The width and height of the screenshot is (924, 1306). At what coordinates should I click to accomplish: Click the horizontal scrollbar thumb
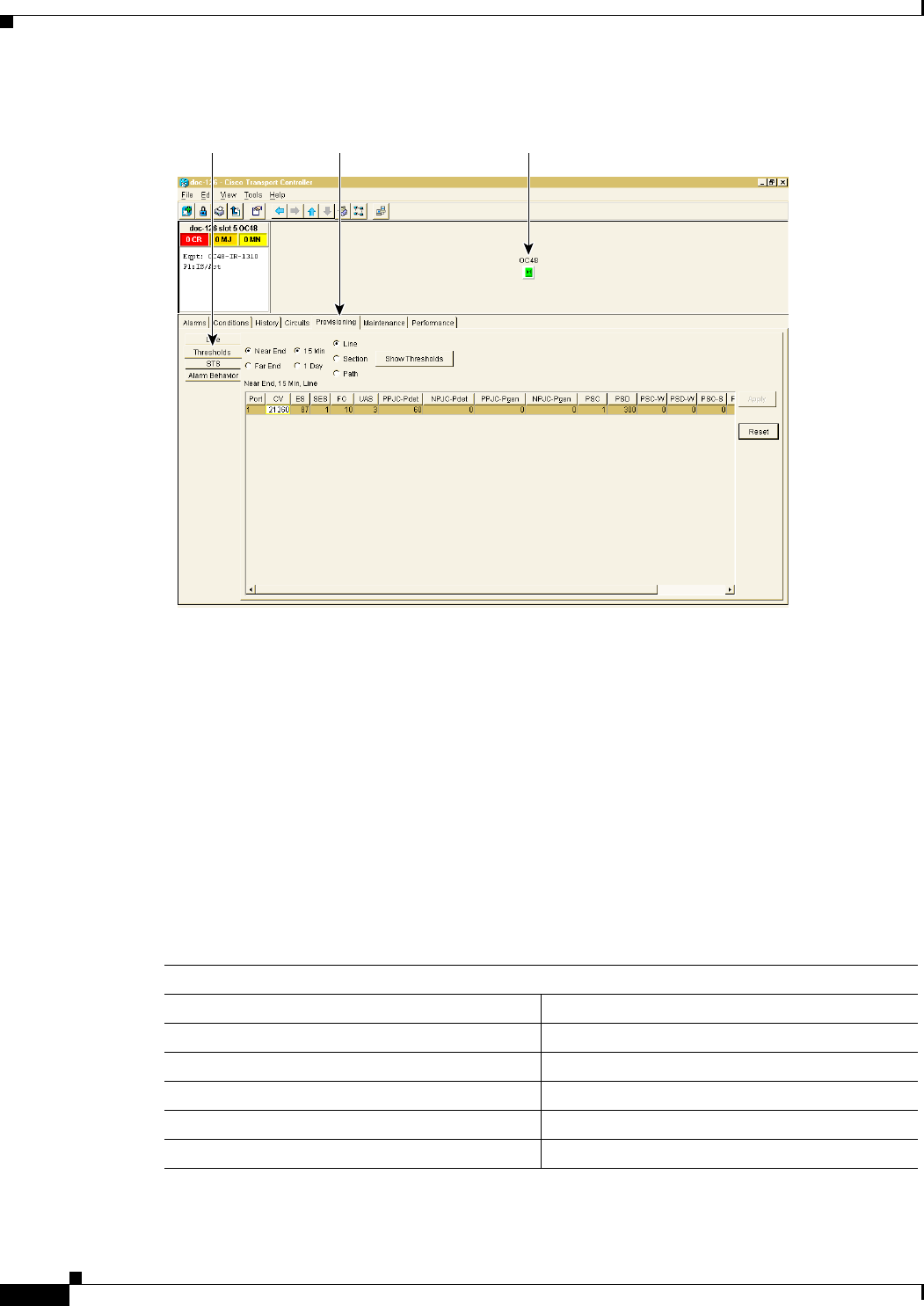[x=456, y=590]
